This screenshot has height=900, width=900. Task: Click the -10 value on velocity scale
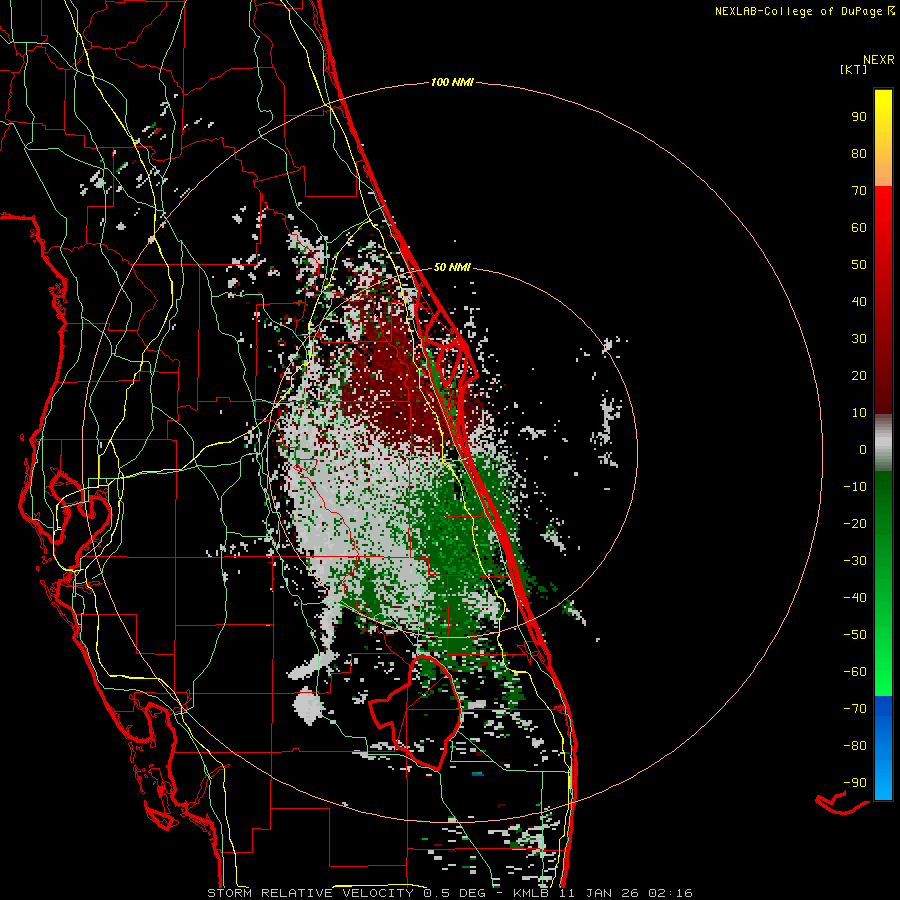[x=855, y=487]
